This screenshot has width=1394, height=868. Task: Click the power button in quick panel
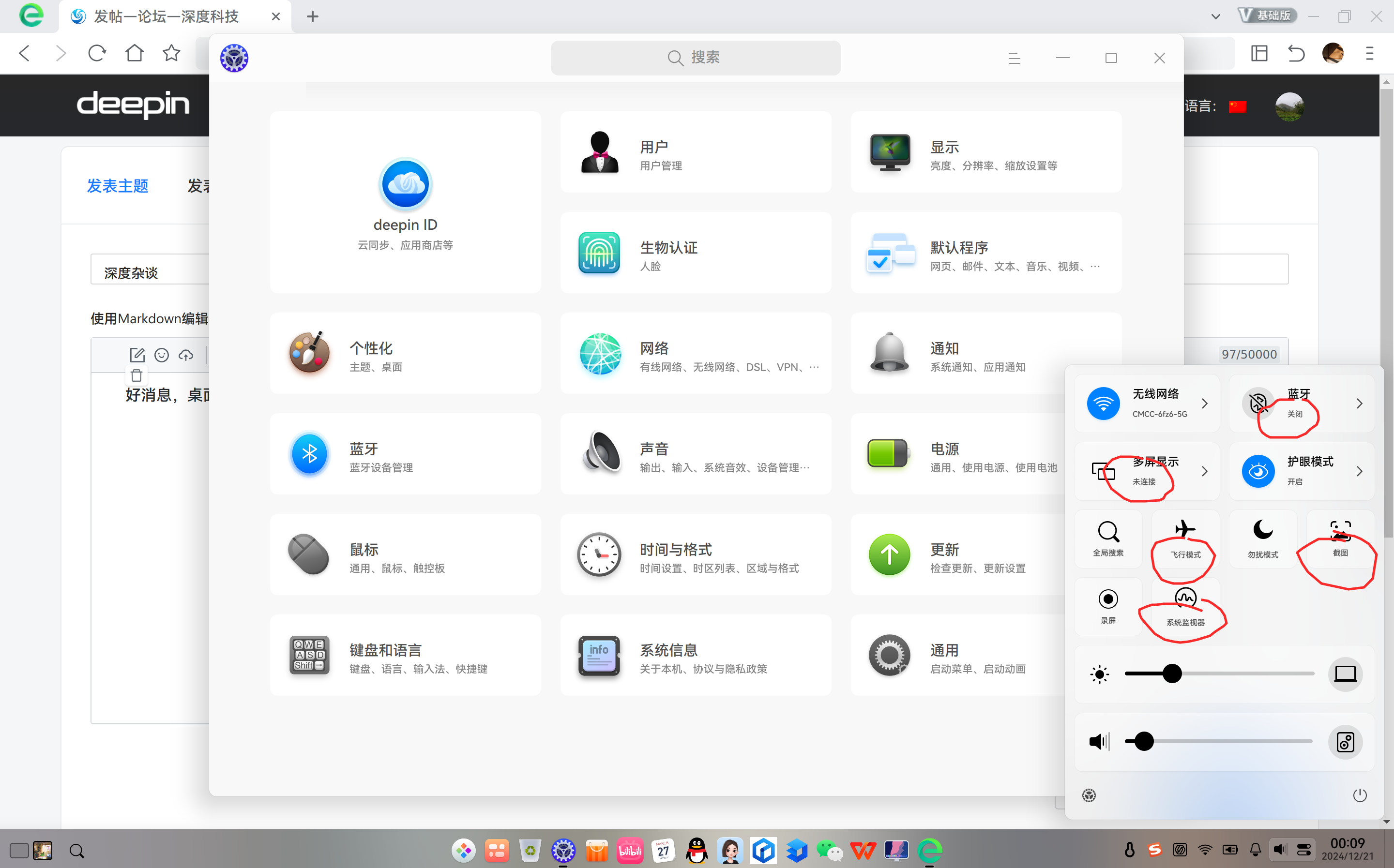point(1360,795)
